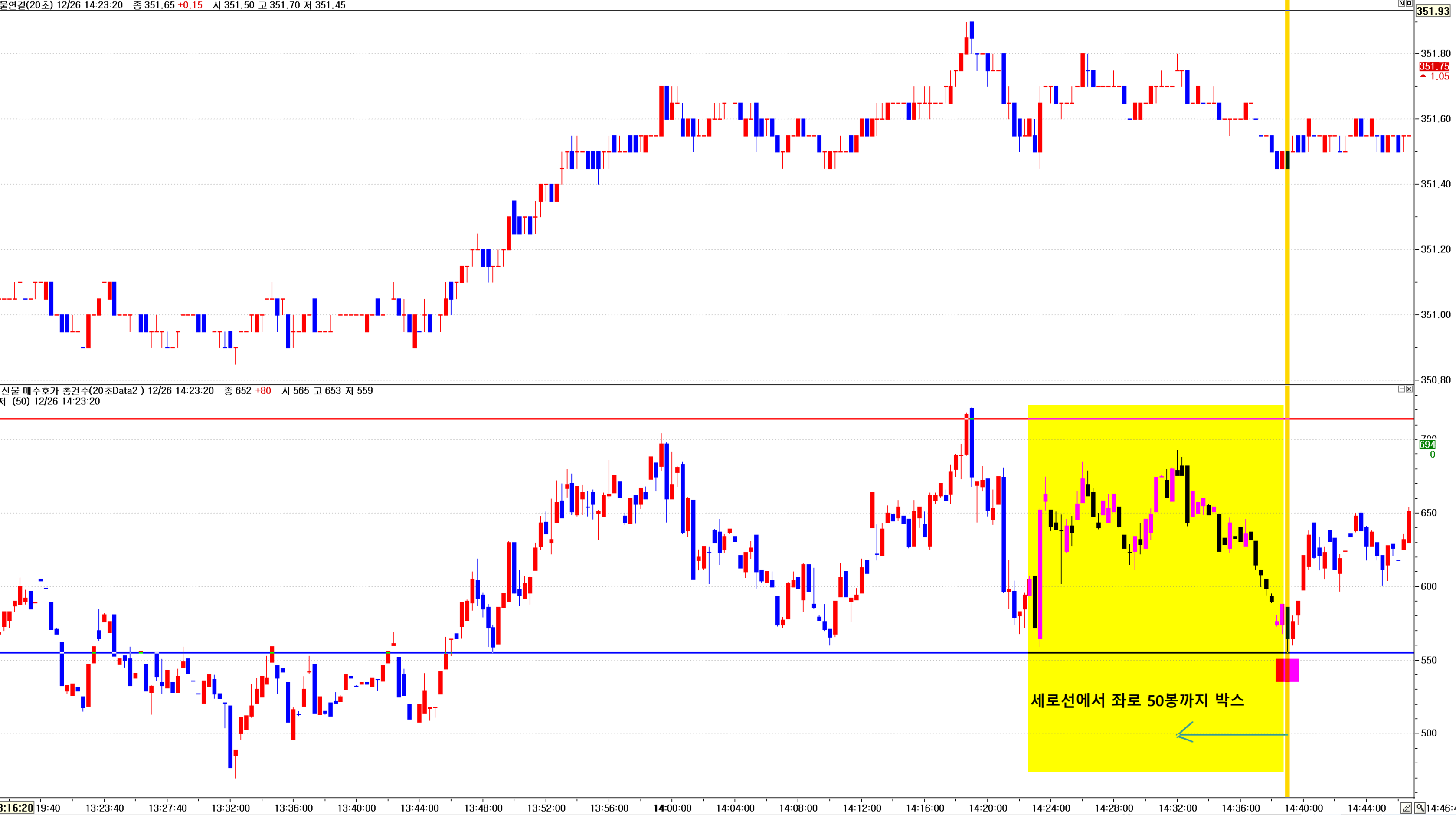Click the small red-magenta square marker
1456x815 pixels.
pos(1286,670)
